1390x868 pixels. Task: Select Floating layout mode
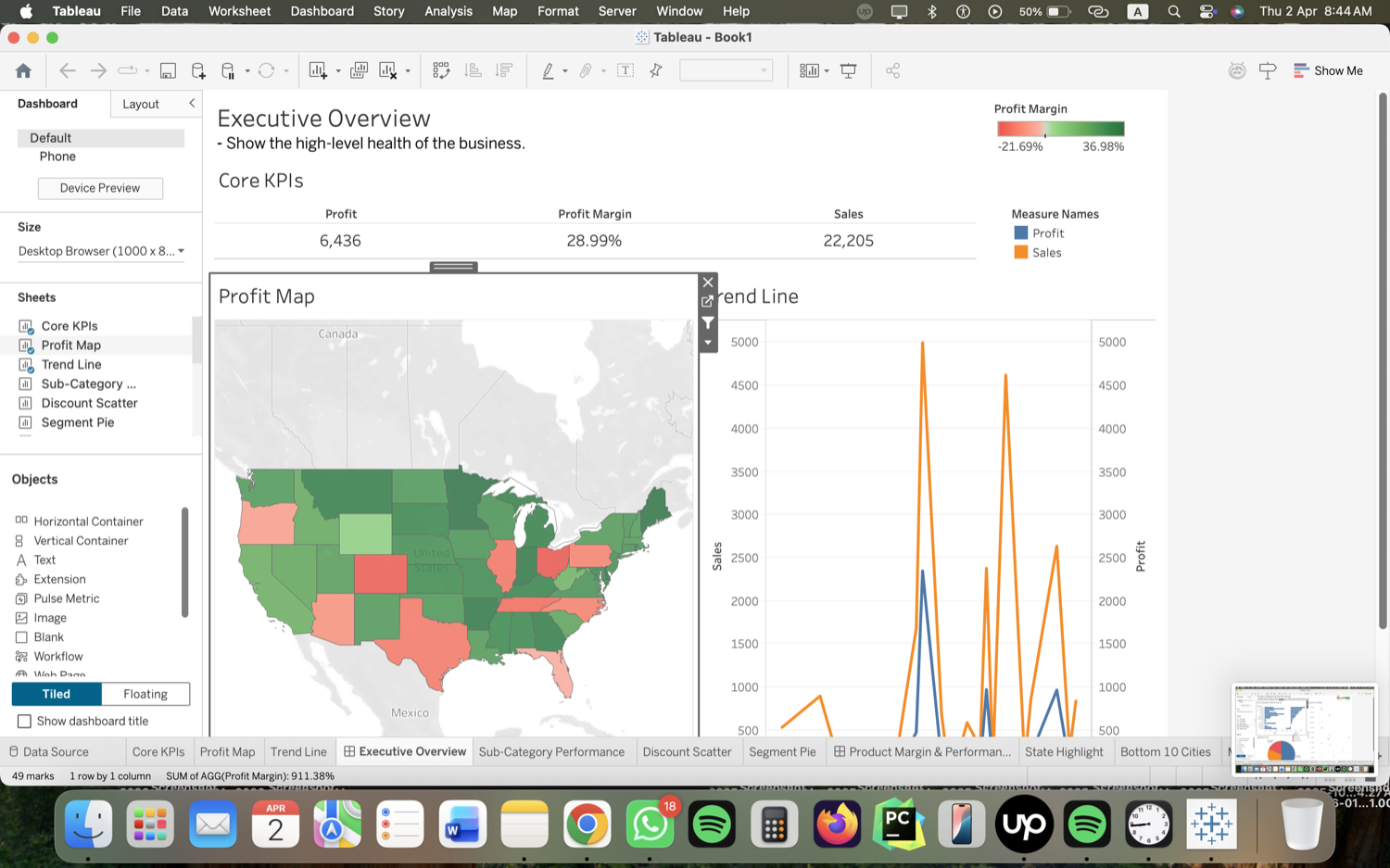(x=145, y=694)
